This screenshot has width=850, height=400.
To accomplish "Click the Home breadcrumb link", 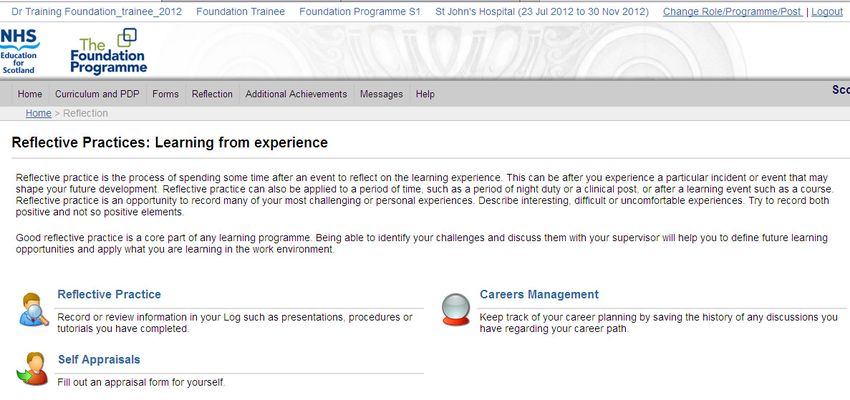I will tap(38, 113).
